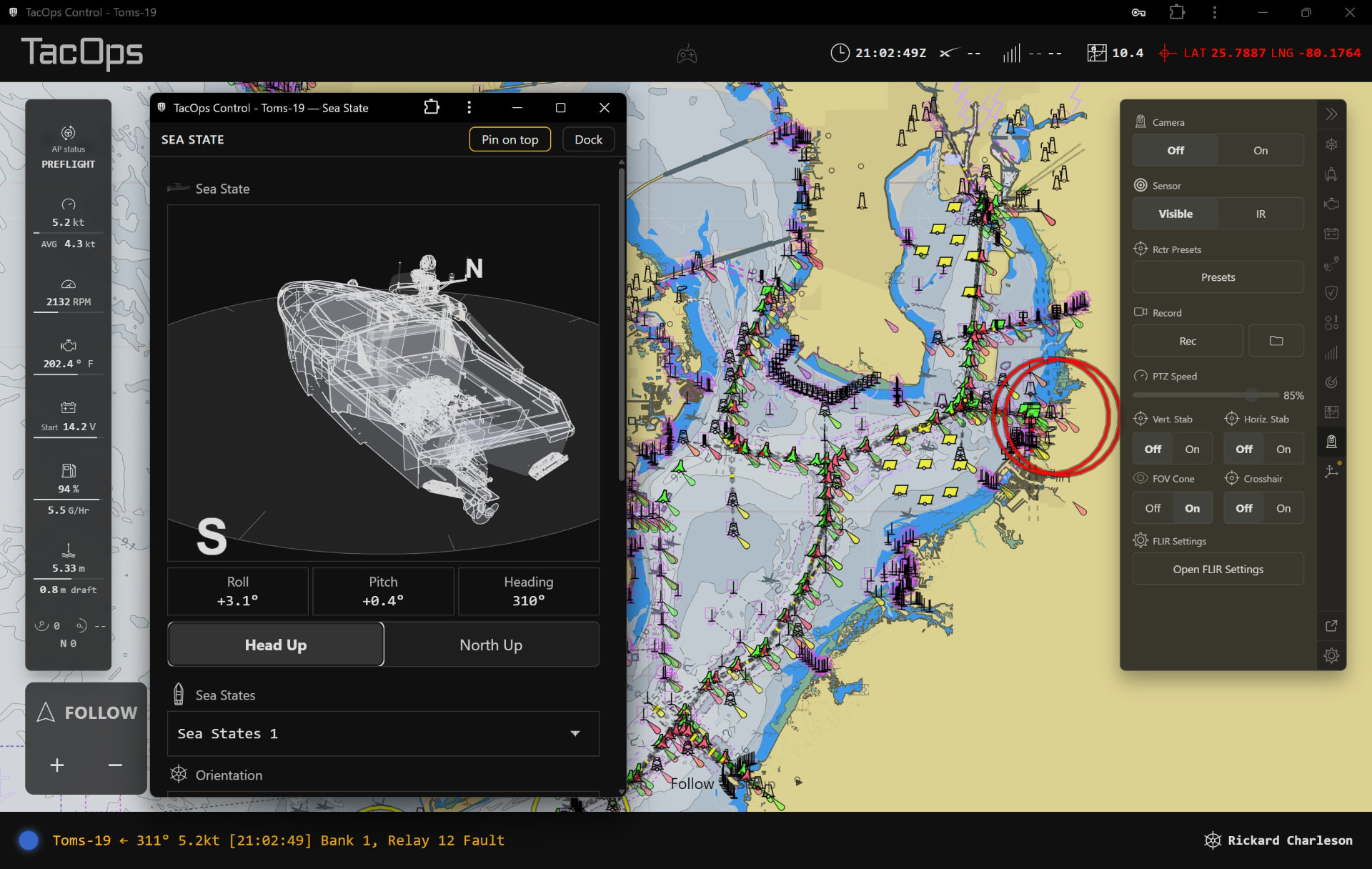Zoom out with the minus button
The width and height of the screenshot is (1372, 869).
(115, 765)
